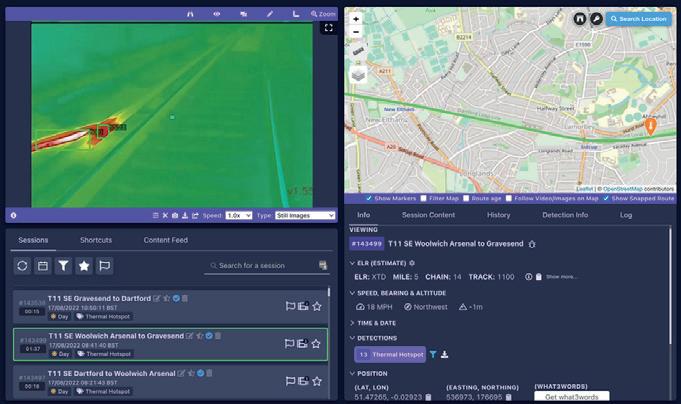The image size is (681, 404).
Task: Collapse the Detections section
Action: click(x=352, y=338)
